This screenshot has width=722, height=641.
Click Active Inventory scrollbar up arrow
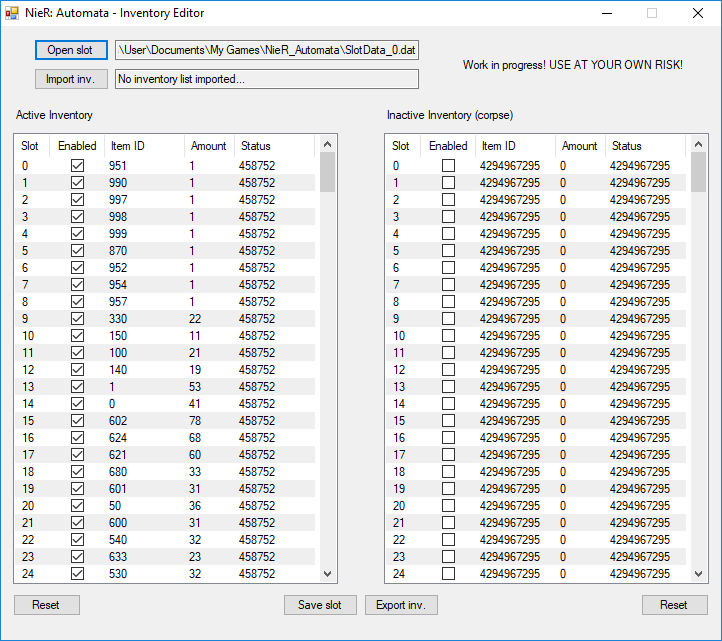tap(327, 145)
